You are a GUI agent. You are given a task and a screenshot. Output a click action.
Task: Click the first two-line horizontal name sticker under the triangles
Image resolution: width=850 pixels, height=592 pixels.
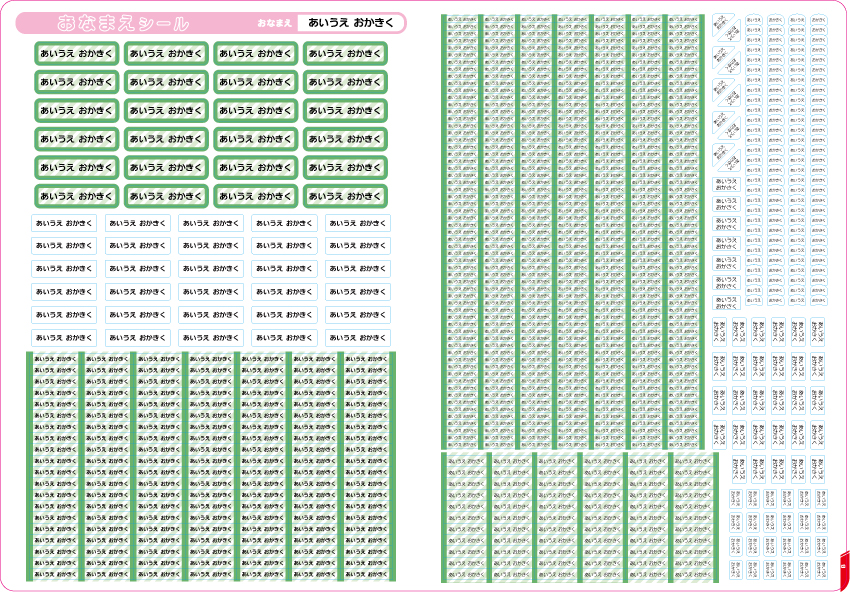(726, 184)
